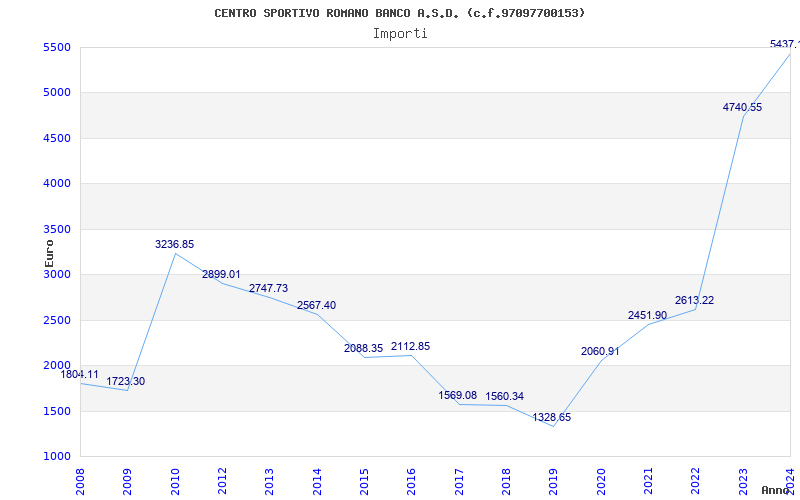Click data label 2451.90
Image resolution: width=800 pixels, height=500 pixels.
click(647, 315)
